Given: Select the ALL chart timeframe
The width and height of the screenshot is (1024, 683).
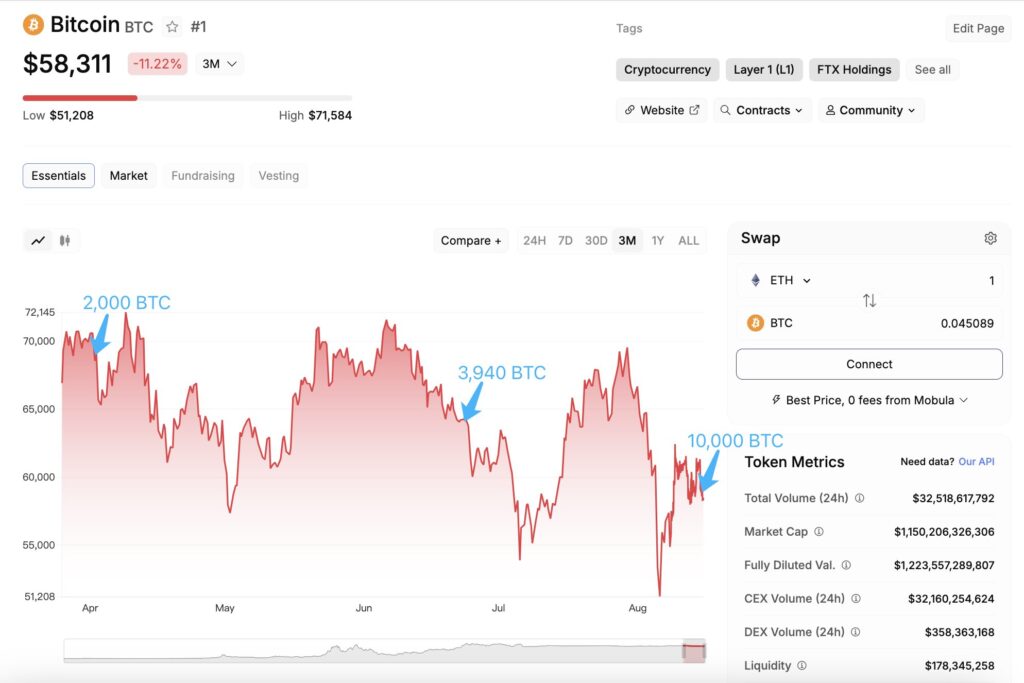Looking at the screenshot, I should point(689,240).
